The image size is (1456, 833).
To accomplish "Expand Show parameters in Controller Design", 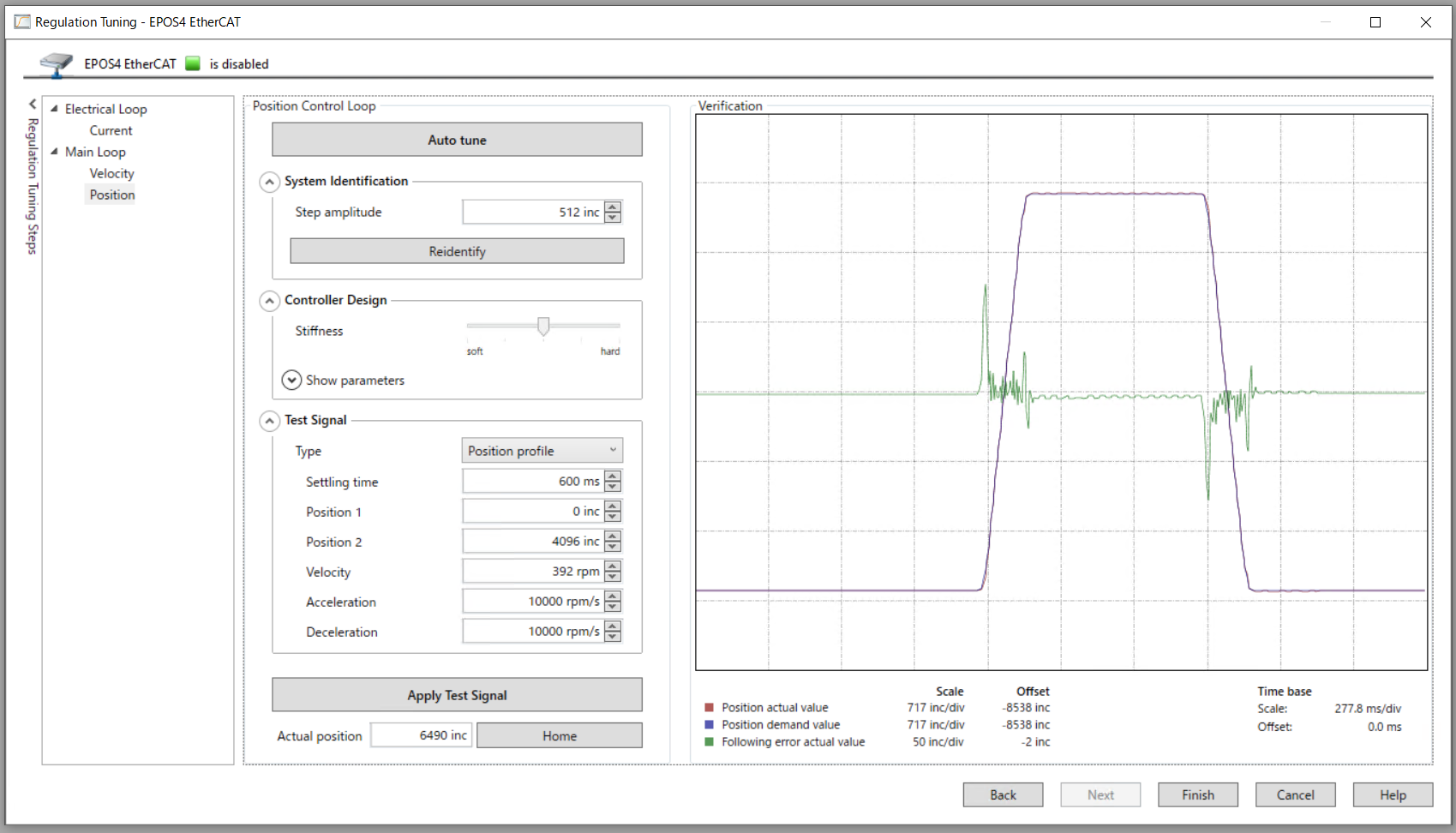I will 291,380.
